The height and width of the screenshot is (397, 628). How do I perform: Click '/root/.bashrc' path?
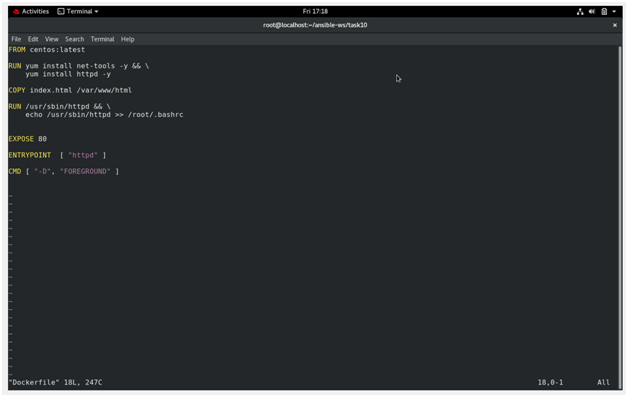[155, 115]
